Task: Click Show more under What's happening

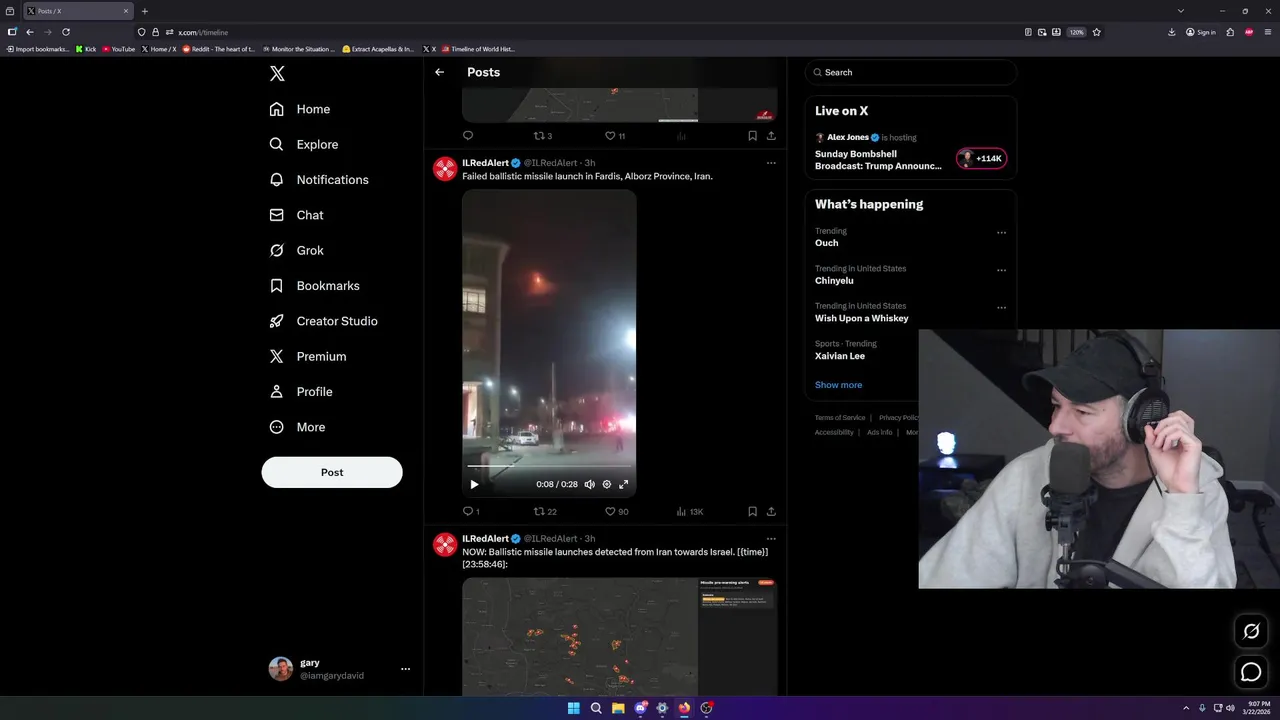Action: [x=838, y=385]
